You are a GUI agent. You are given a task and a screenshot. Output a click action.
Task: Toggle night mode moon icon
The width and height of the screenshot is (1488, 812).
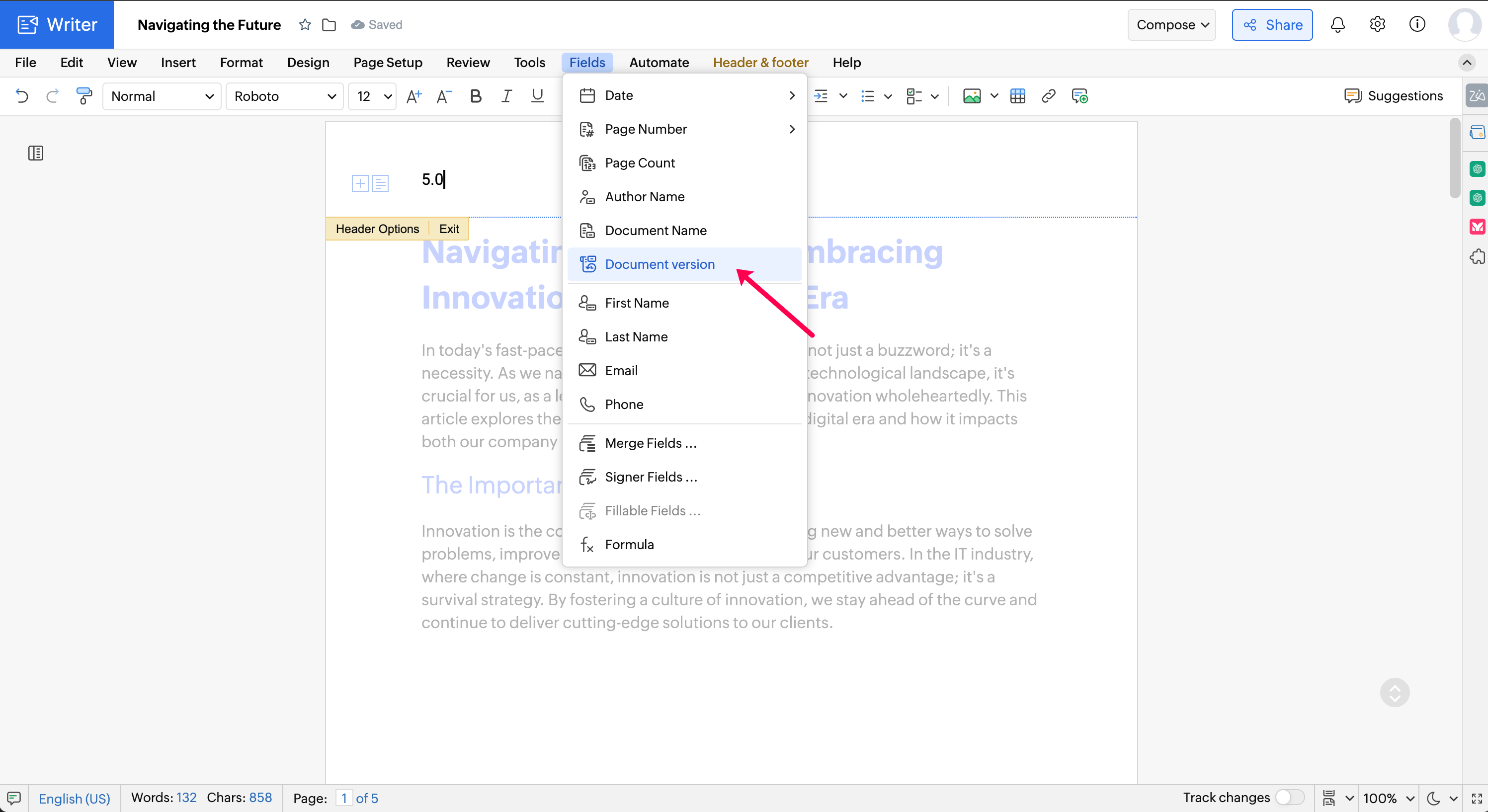[x=1433, y=798]
